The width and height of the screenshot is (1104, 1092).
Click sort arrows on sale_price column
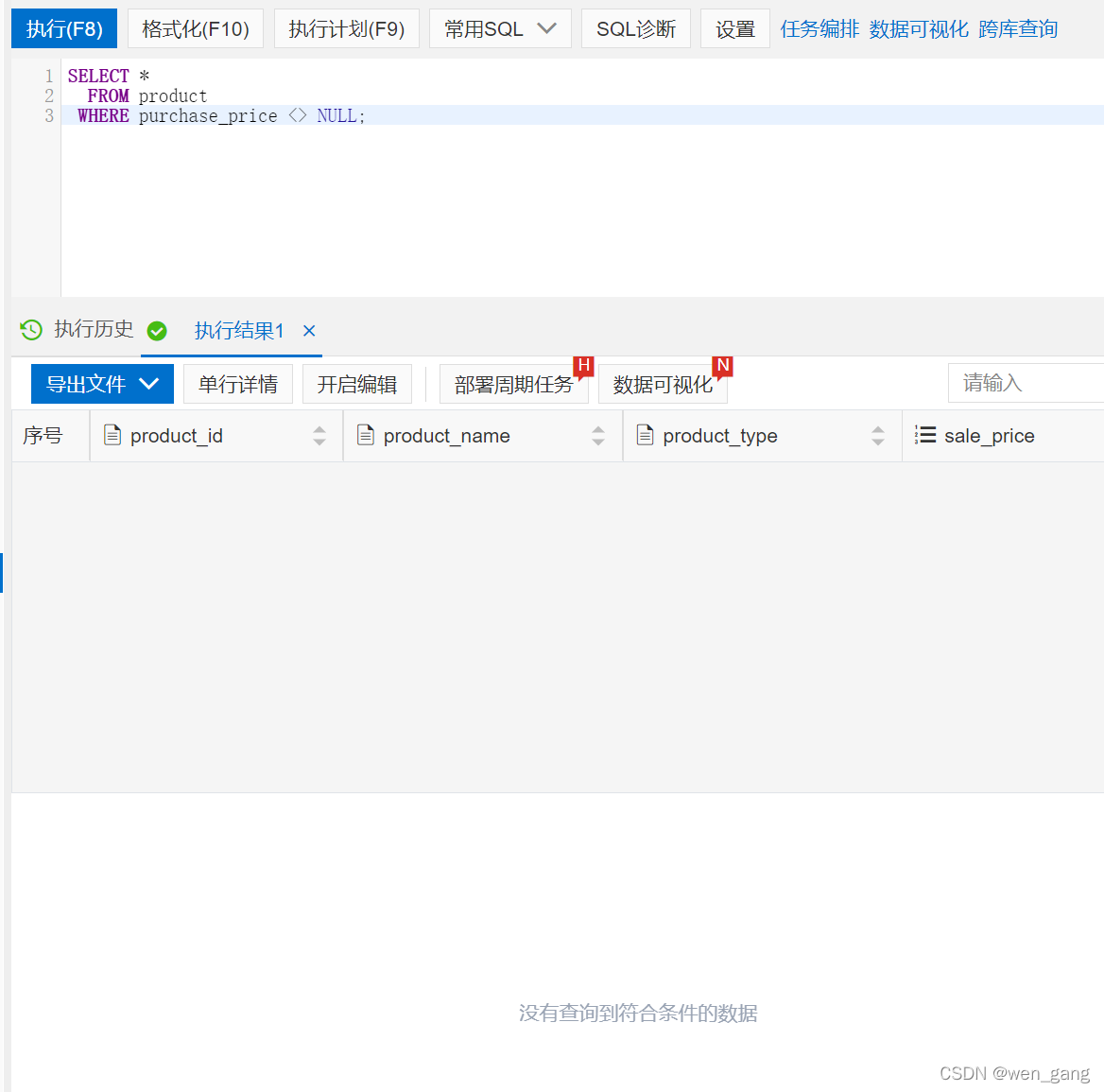tap(1096, 435)
